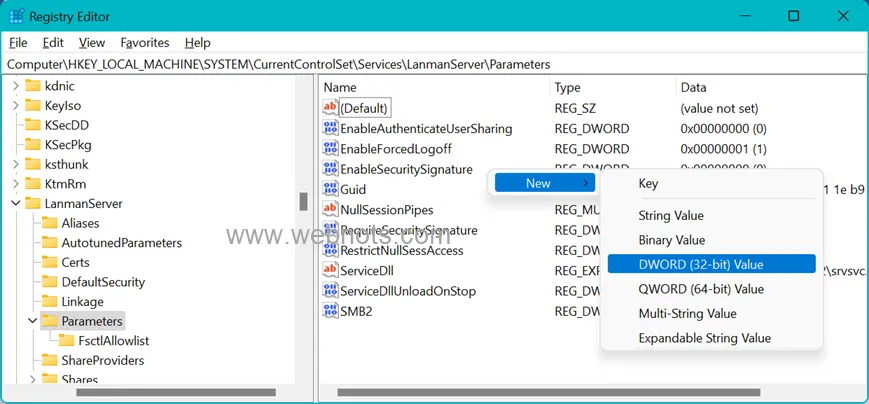Expand the Shares tree node
The height and width of the screenshot is (404, 869).
[x=33, y=380]
